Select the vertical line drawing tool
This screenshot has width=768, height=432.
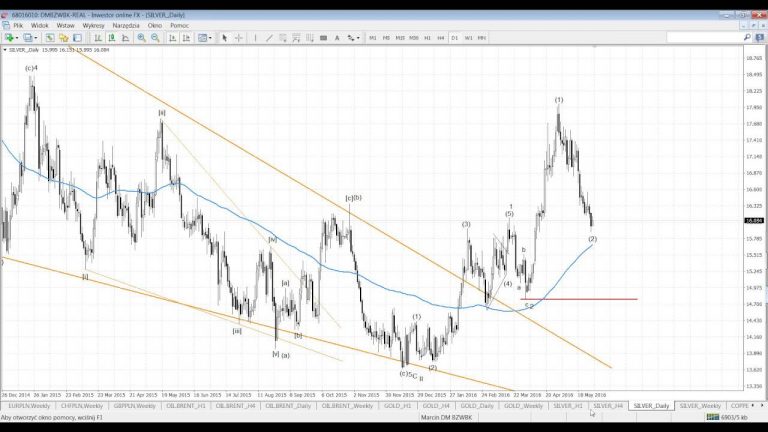tap(255, 38)
